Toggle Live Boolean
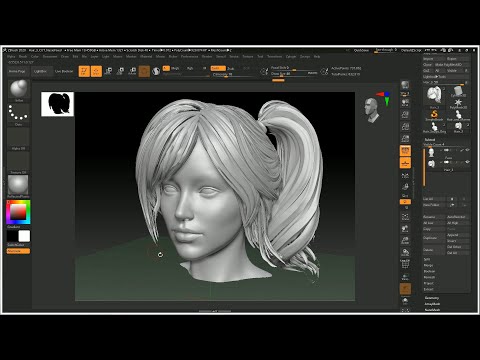The image size is (480, 360). point(64,71)
